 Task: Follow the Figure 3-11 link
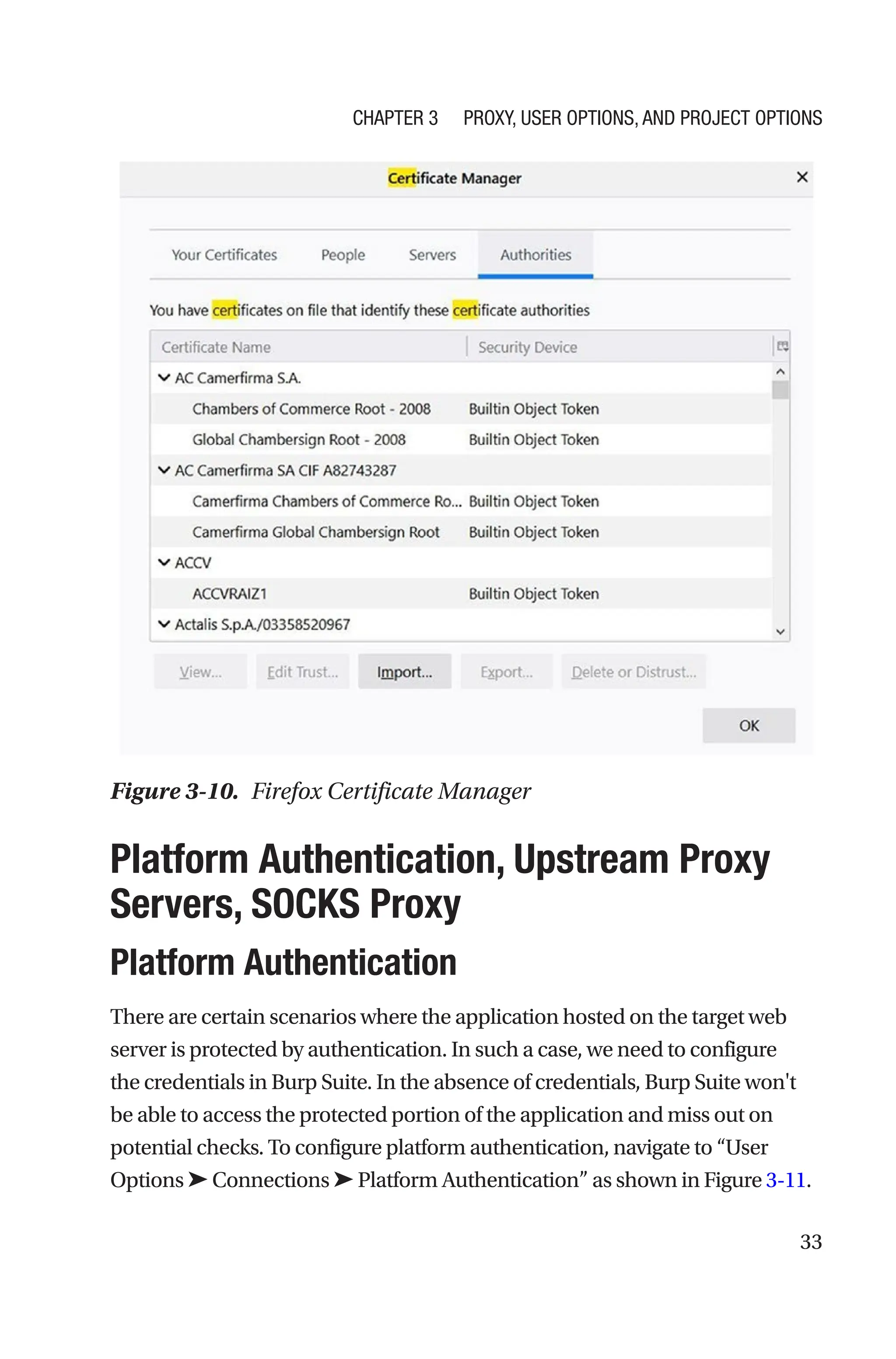pos(785,1180)
